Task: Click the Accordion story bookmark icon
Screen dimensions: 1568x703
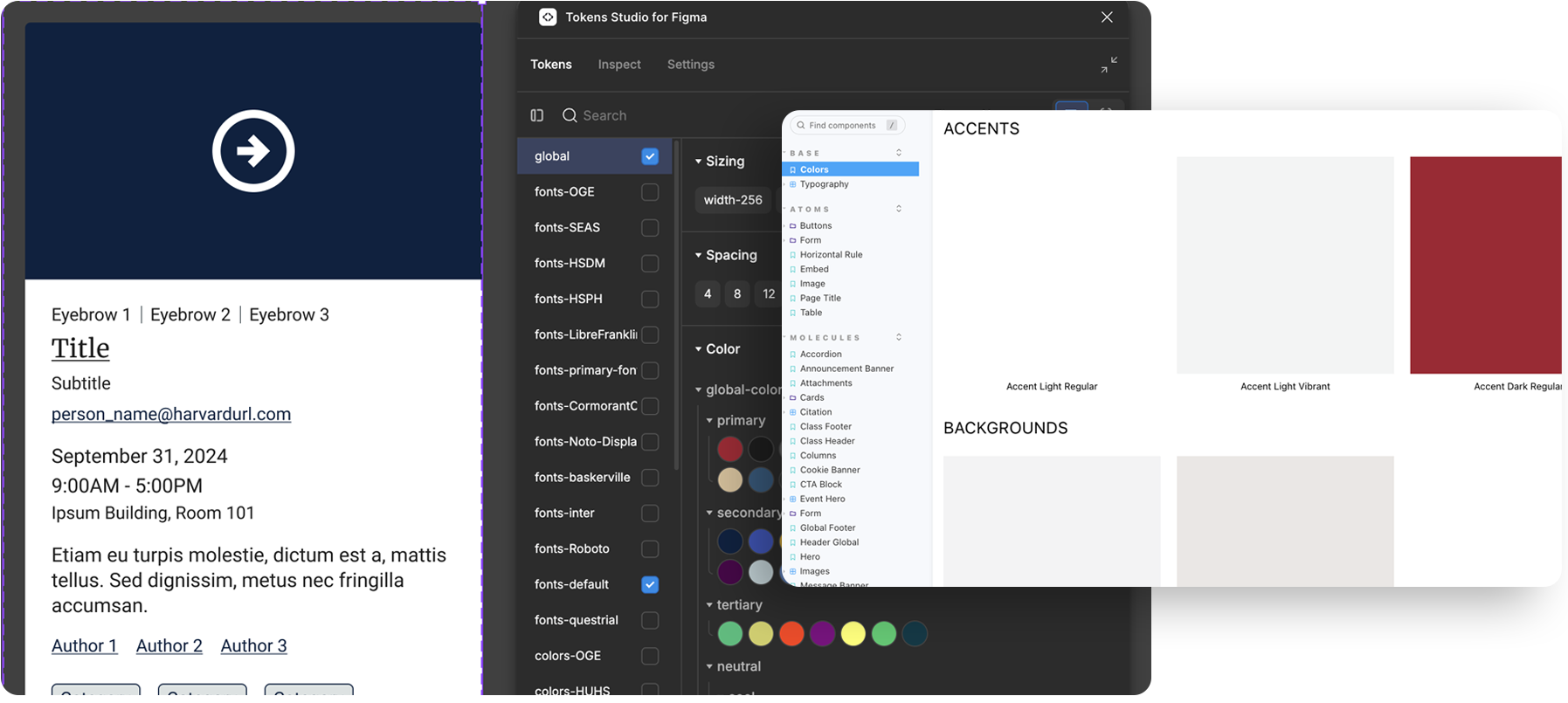Action: 793,354
